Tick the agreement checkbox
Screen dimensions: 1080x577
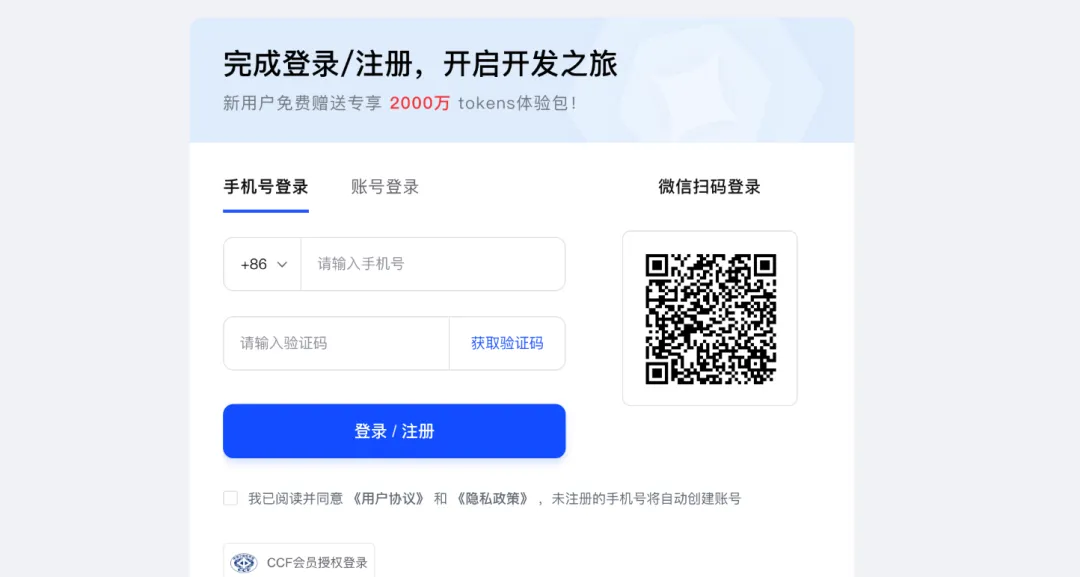pos(230,498)
